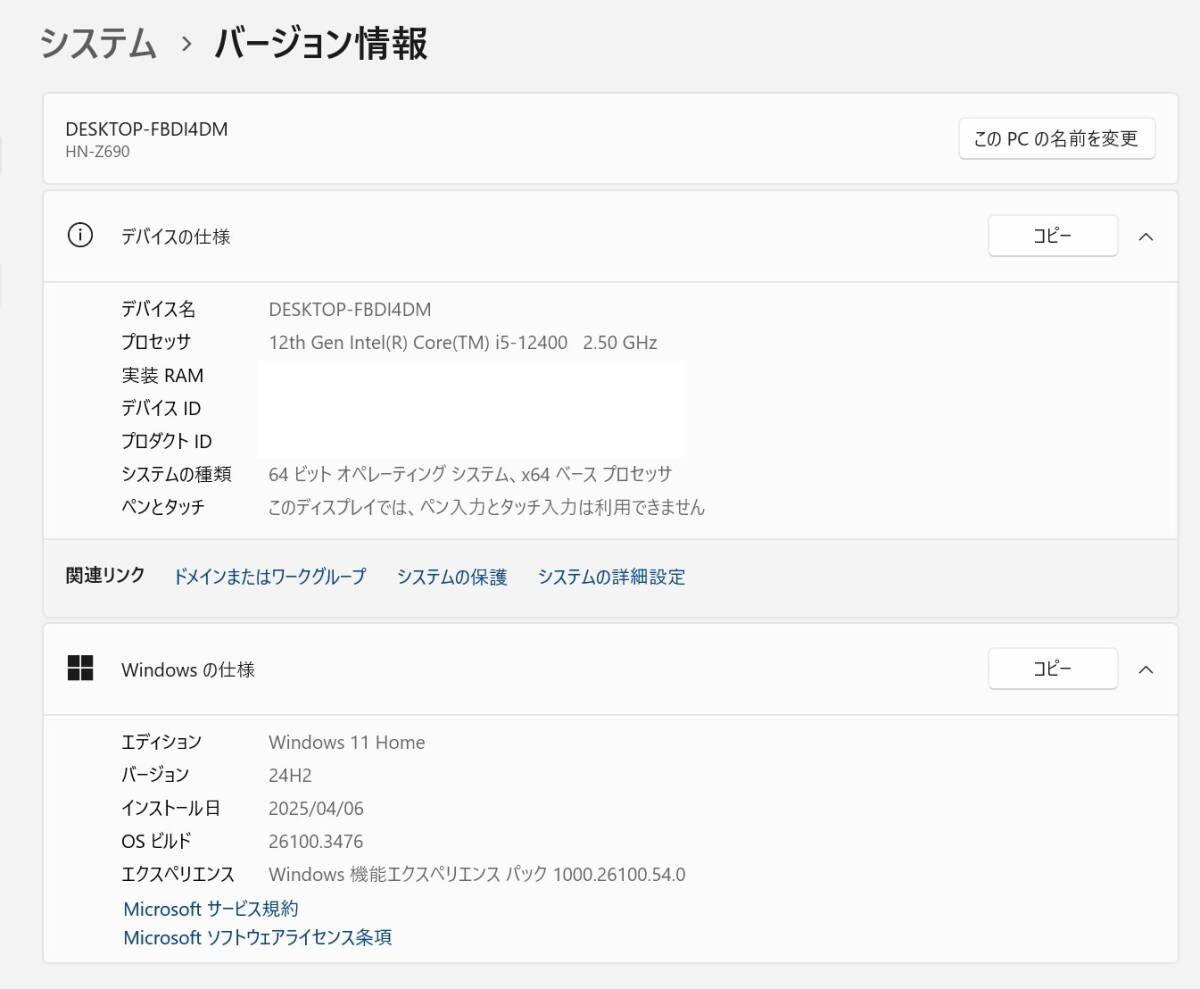Select the install date 2025/04/06

pyautogui.click(x=316, y=808)
